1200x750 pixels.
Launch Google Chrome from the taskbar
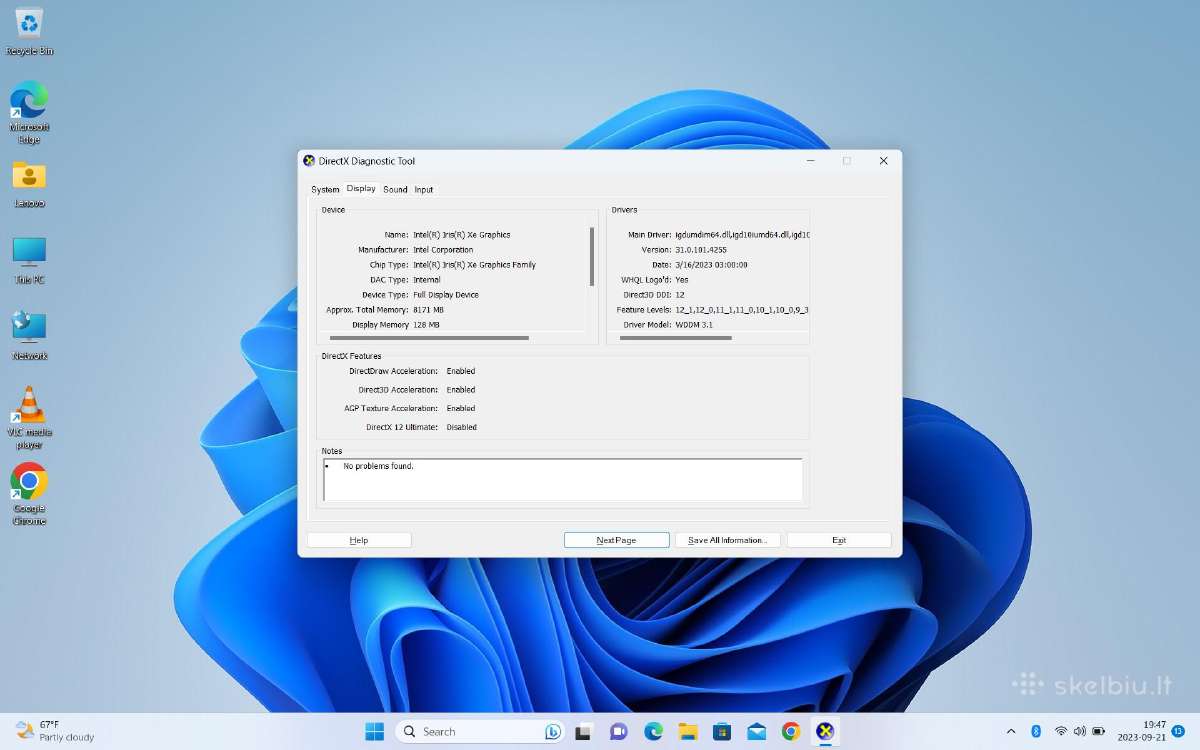click(791, 731)
